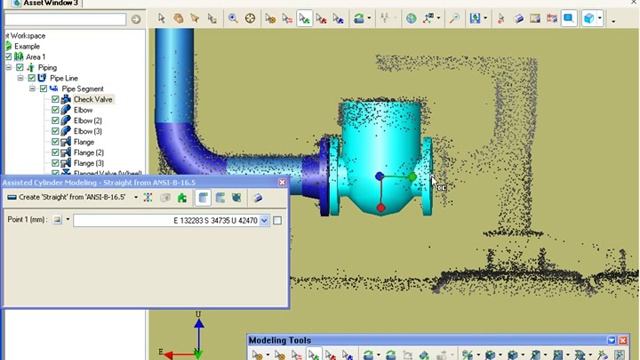This screenshot has height=360, width=640.
Task: Close the Assisted Cylinder Modeling dialog
Action: point(282,182)
